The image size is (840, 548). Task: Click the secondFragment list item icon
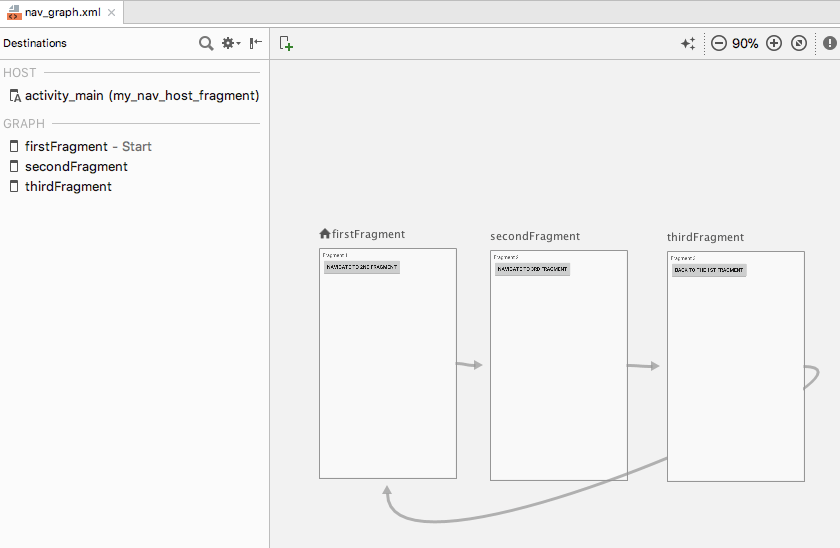point(14,167)
